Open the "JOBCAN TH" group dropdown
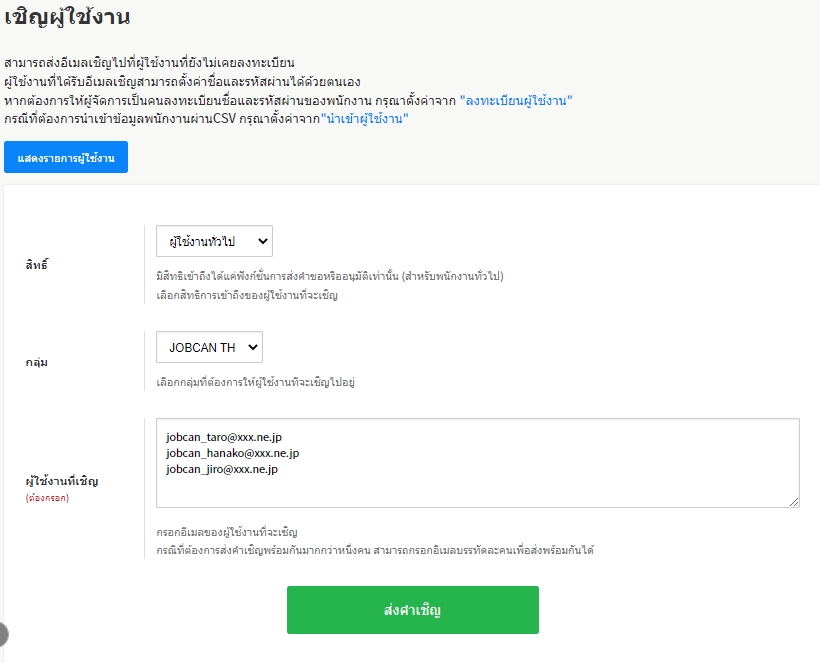The height and width of the screenshot is (663, 820). tap(209, 348)
